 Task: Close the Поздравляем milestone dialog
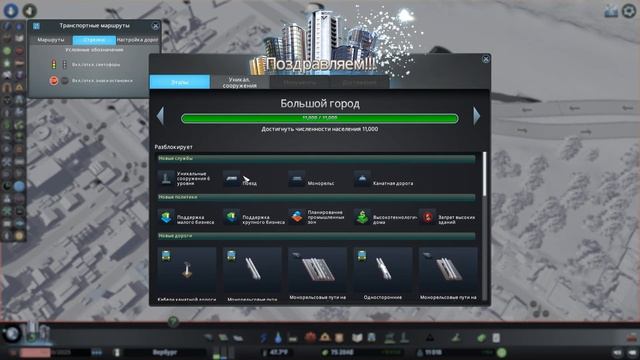tap(486, 59)
